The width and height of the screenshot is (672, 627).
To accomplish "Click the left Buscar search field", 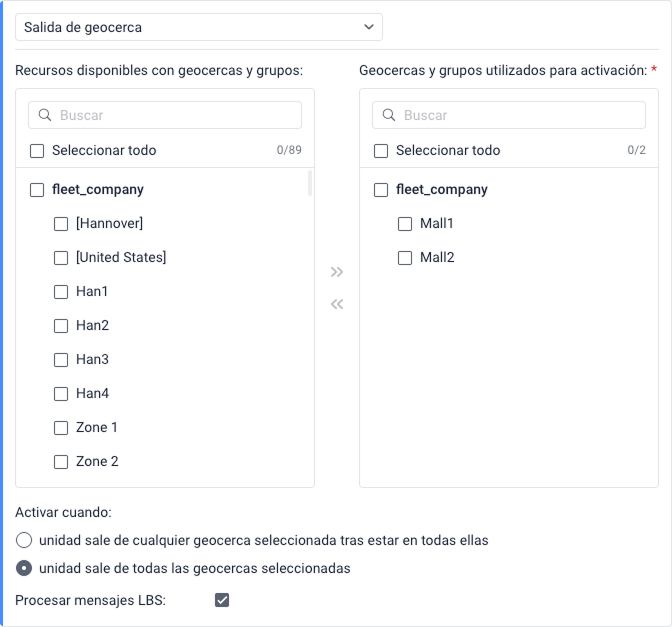I will click(x=175, y=116).
